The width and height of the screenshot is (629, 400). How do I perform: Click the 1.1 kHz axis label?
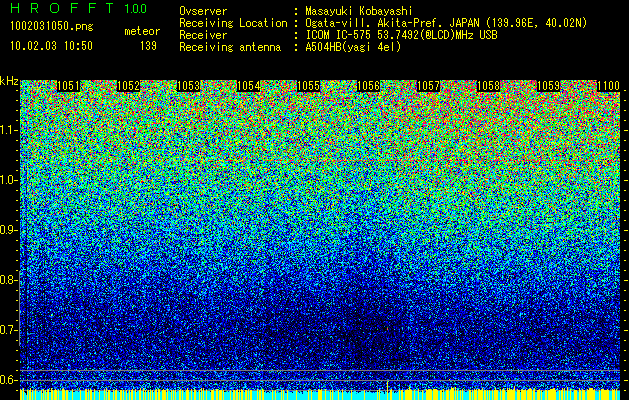point(8,130)
